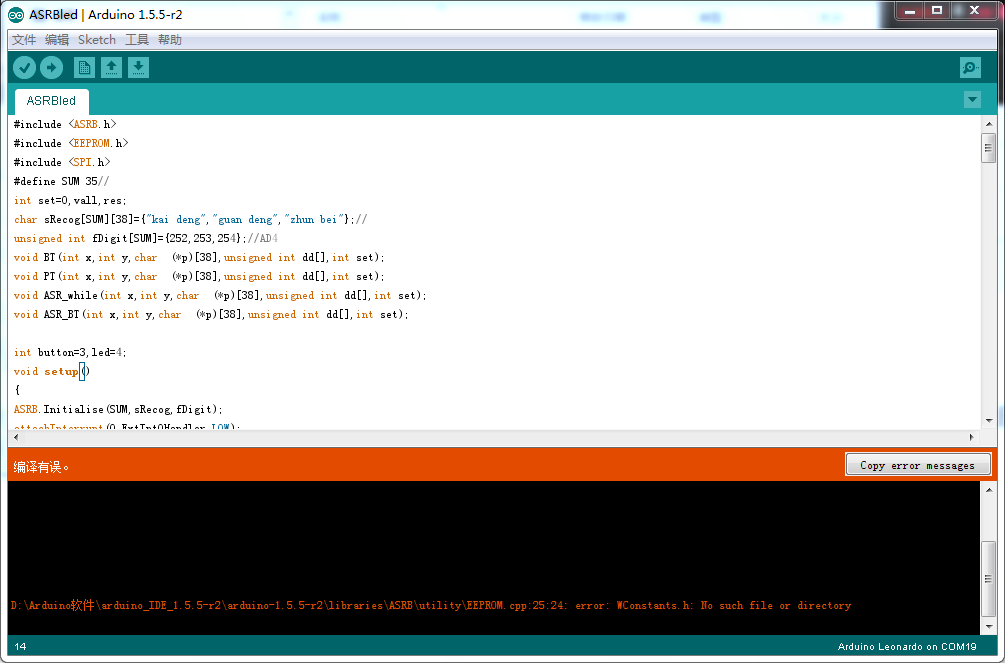Click the 'void BT(int x...' declaration line
Screen dimensions: 1005x663
click(x=199, y=257)
